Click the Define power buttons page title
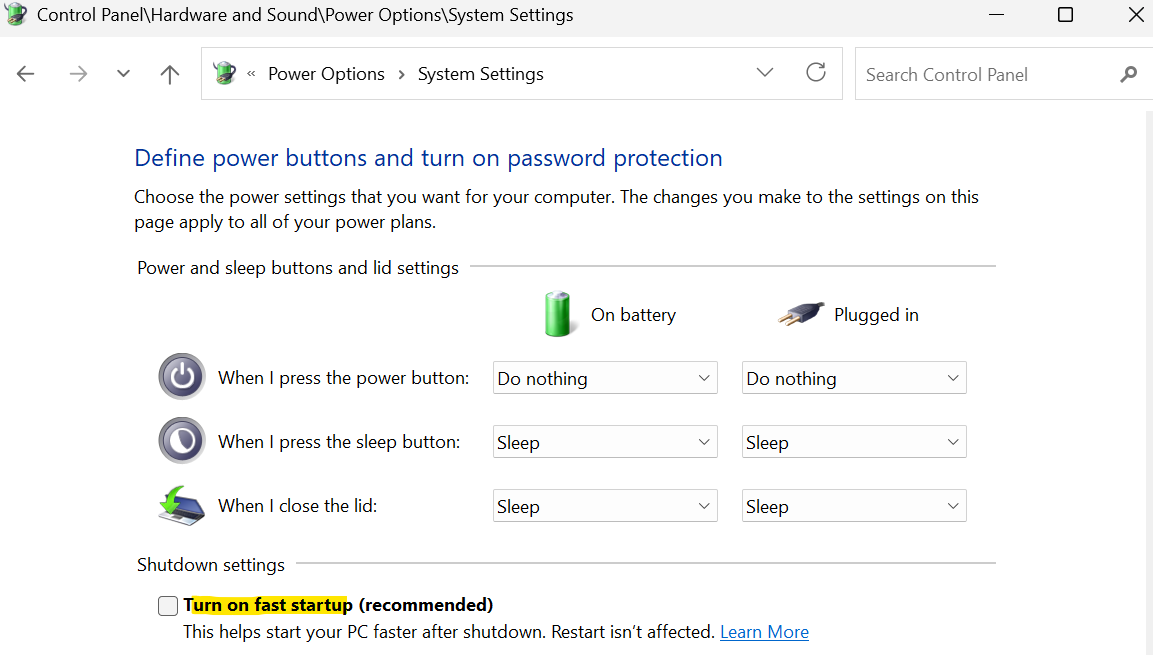 point(428,158)
